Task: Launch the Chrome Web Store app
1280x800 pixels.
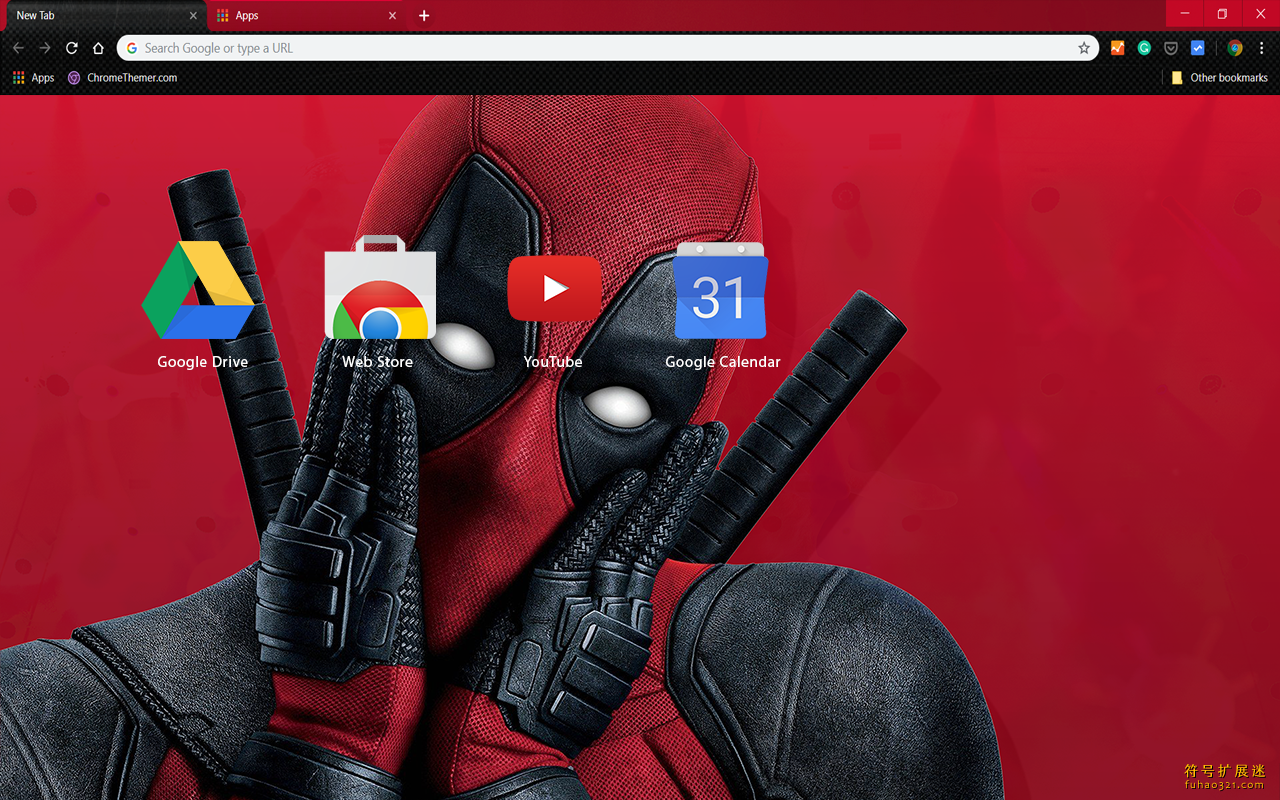Action: (x=379, y=304)
